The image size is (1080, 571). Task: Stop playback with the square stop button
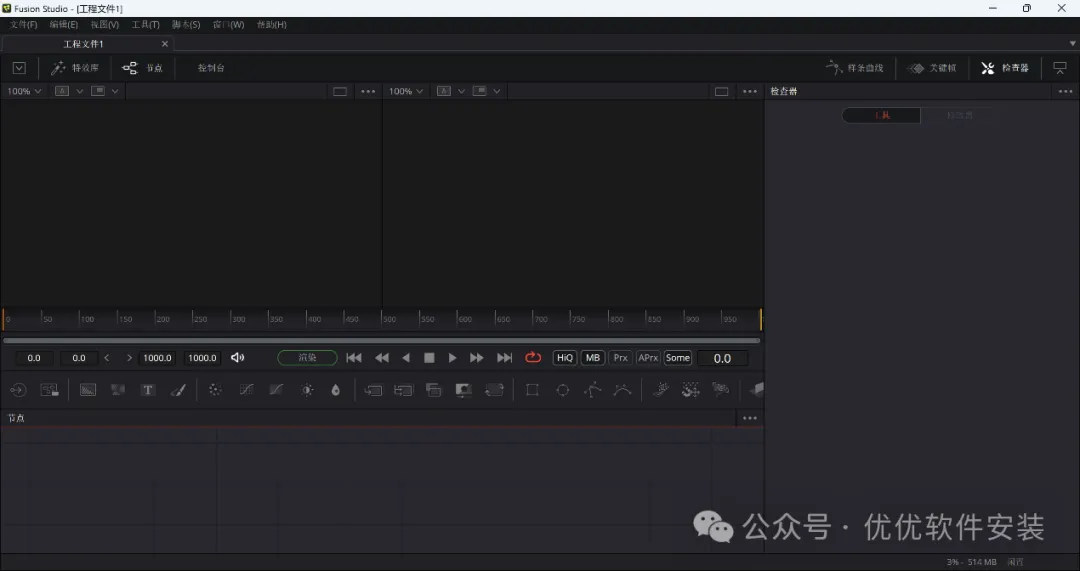(429, 357)
